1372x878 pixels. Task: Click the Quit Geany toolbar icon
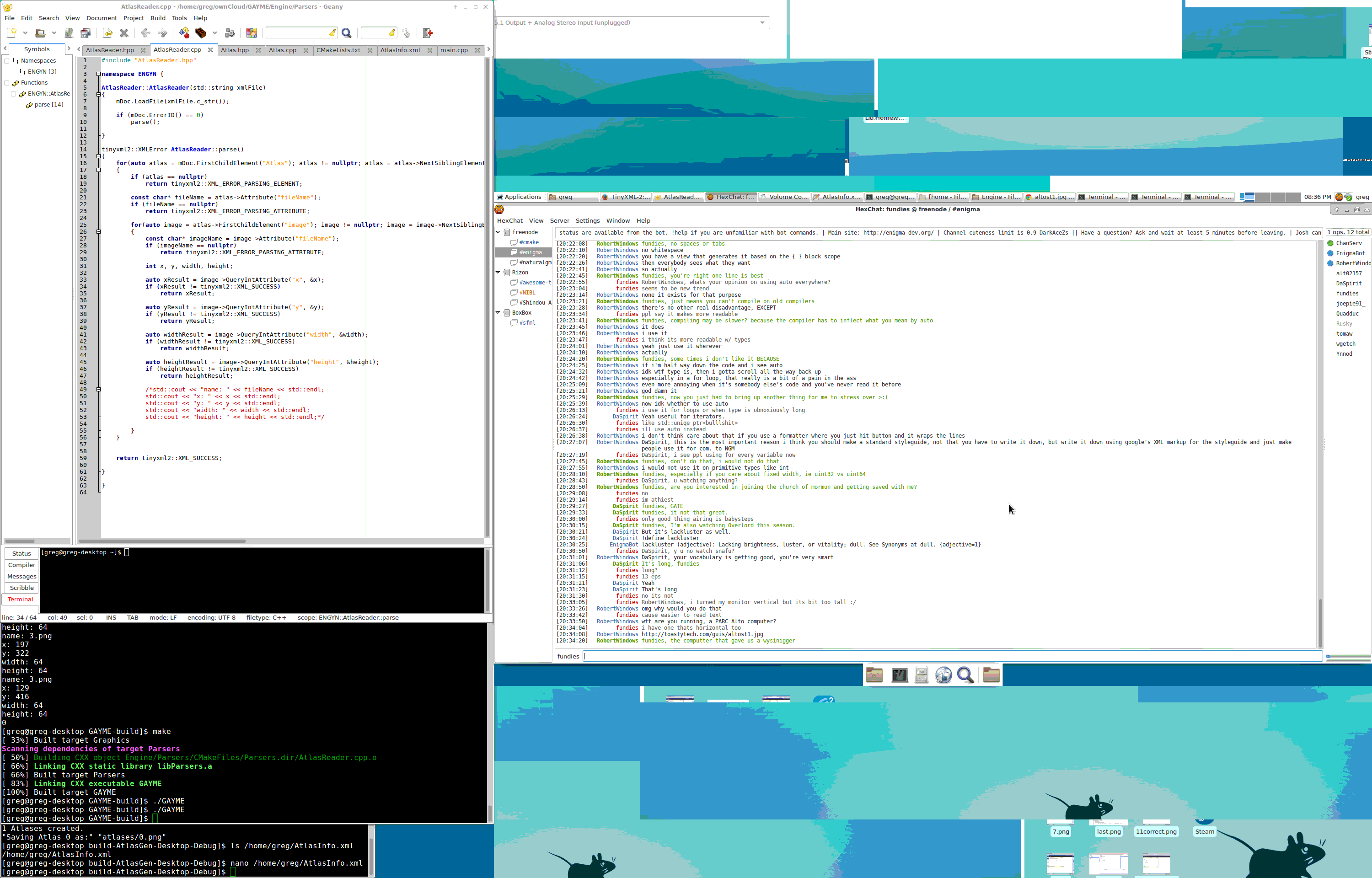[428, 33]
